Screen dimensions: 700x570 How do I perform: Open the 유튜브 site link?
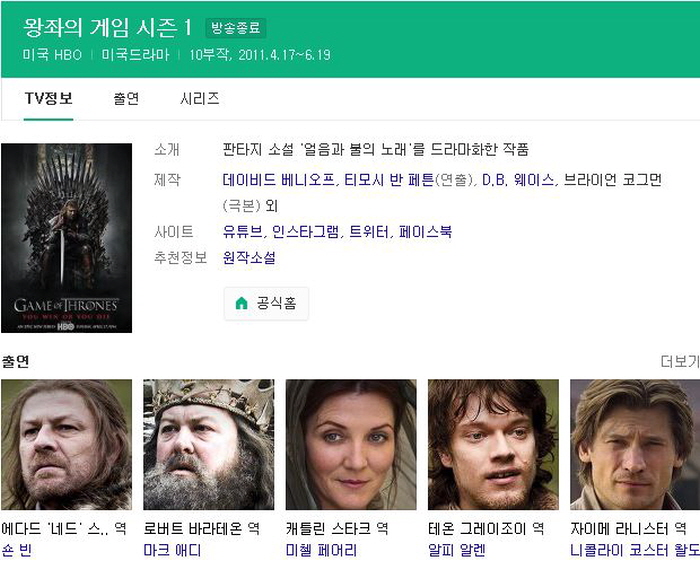243,232
